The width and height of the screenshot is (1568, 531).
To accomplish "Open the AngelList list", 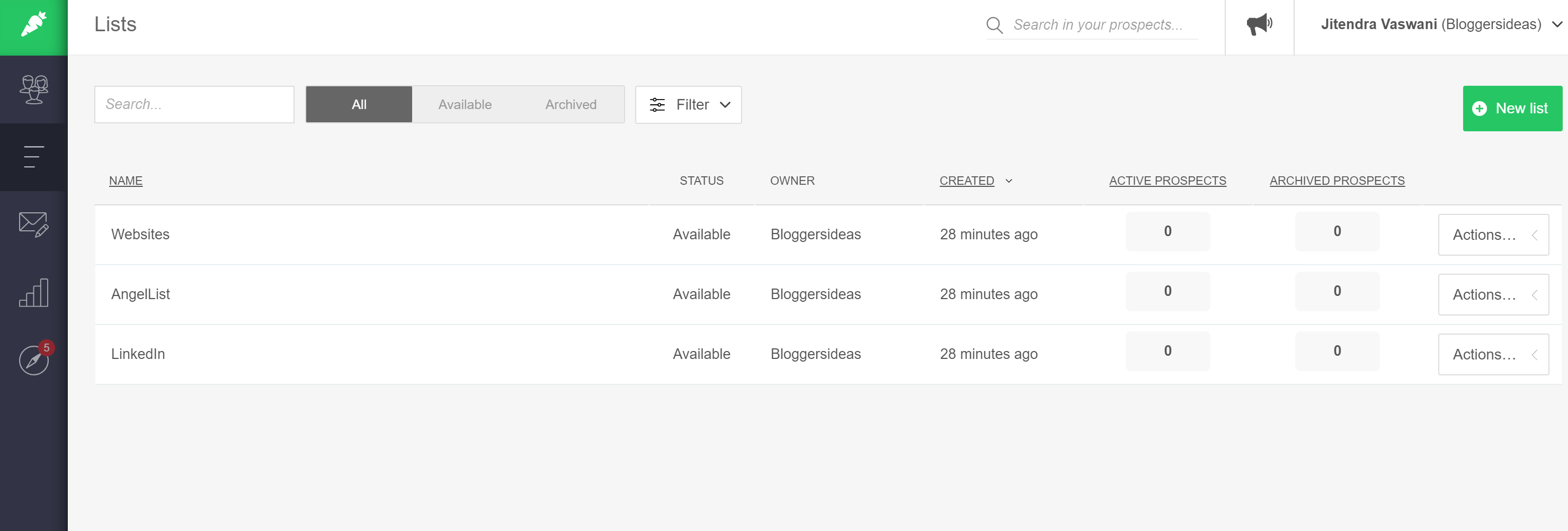I will [140, 294].
